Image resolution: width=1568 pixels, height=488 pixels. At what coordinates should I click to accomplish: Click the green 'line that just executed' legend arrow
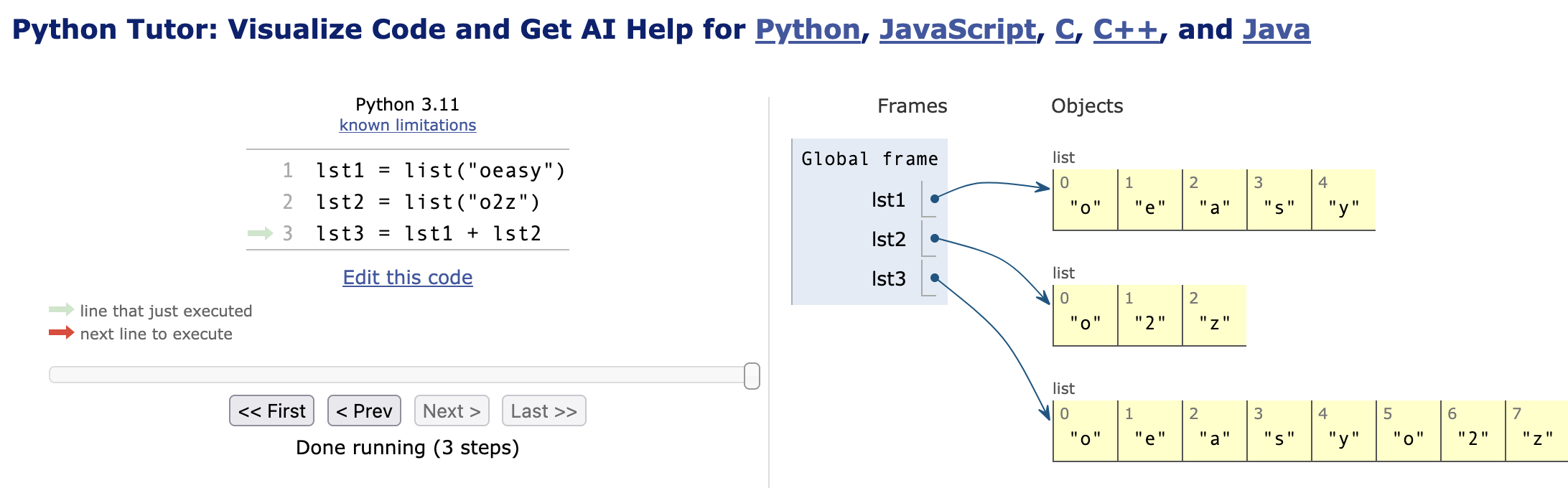(x=61, y=310)
